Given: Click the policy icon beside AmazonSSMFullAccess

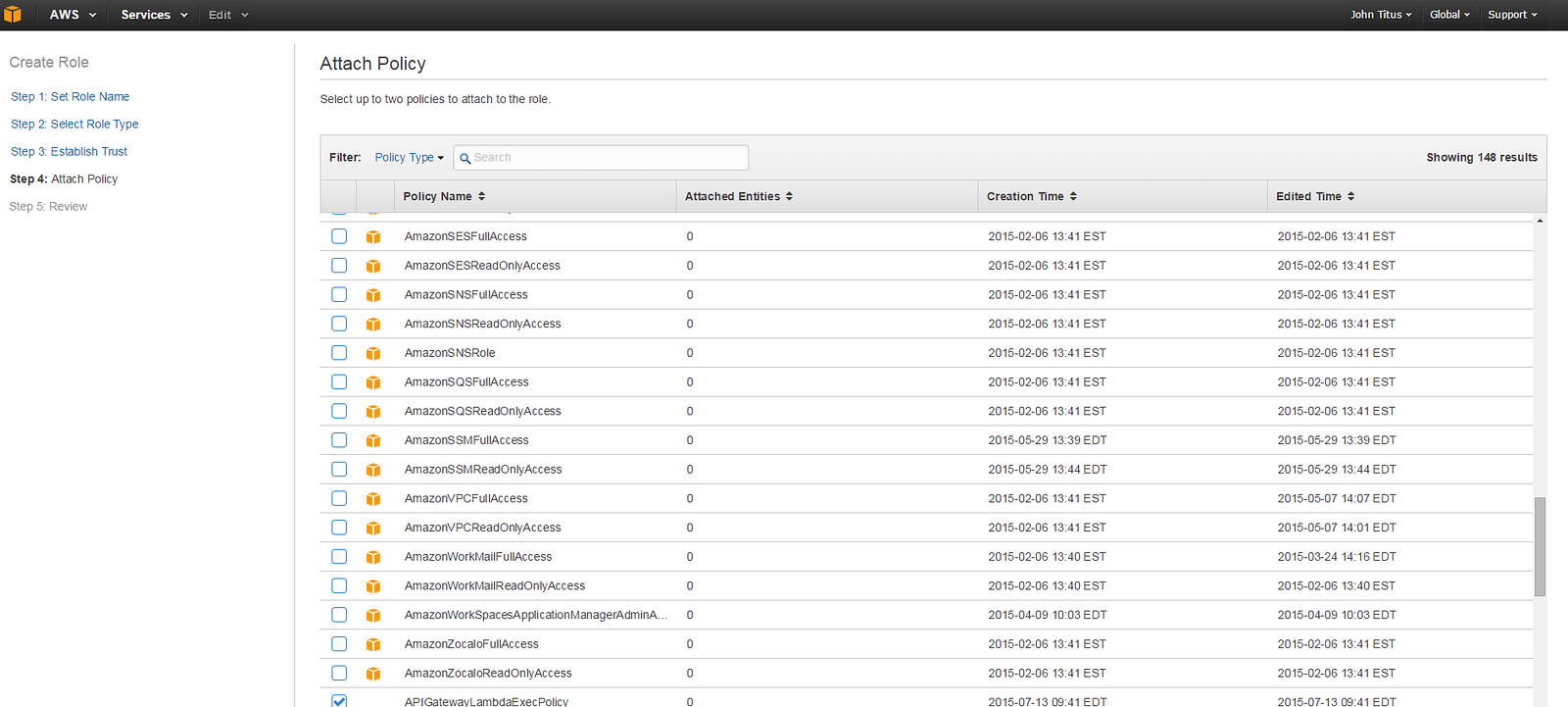Looking at the screenshot, I should [373, 440].
